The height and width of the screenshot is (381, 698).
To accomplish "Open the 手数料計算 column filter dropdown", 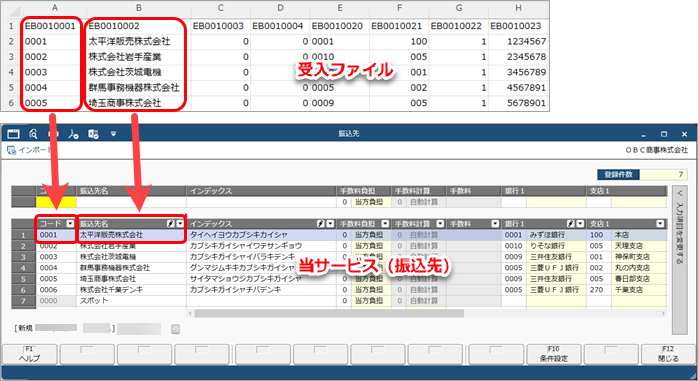I will tap(440, 223).
